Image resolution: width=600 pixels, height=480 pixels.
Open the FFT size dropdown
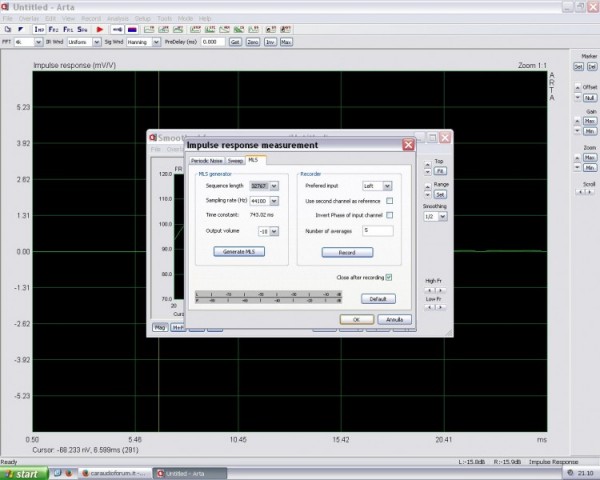(38, 42)
